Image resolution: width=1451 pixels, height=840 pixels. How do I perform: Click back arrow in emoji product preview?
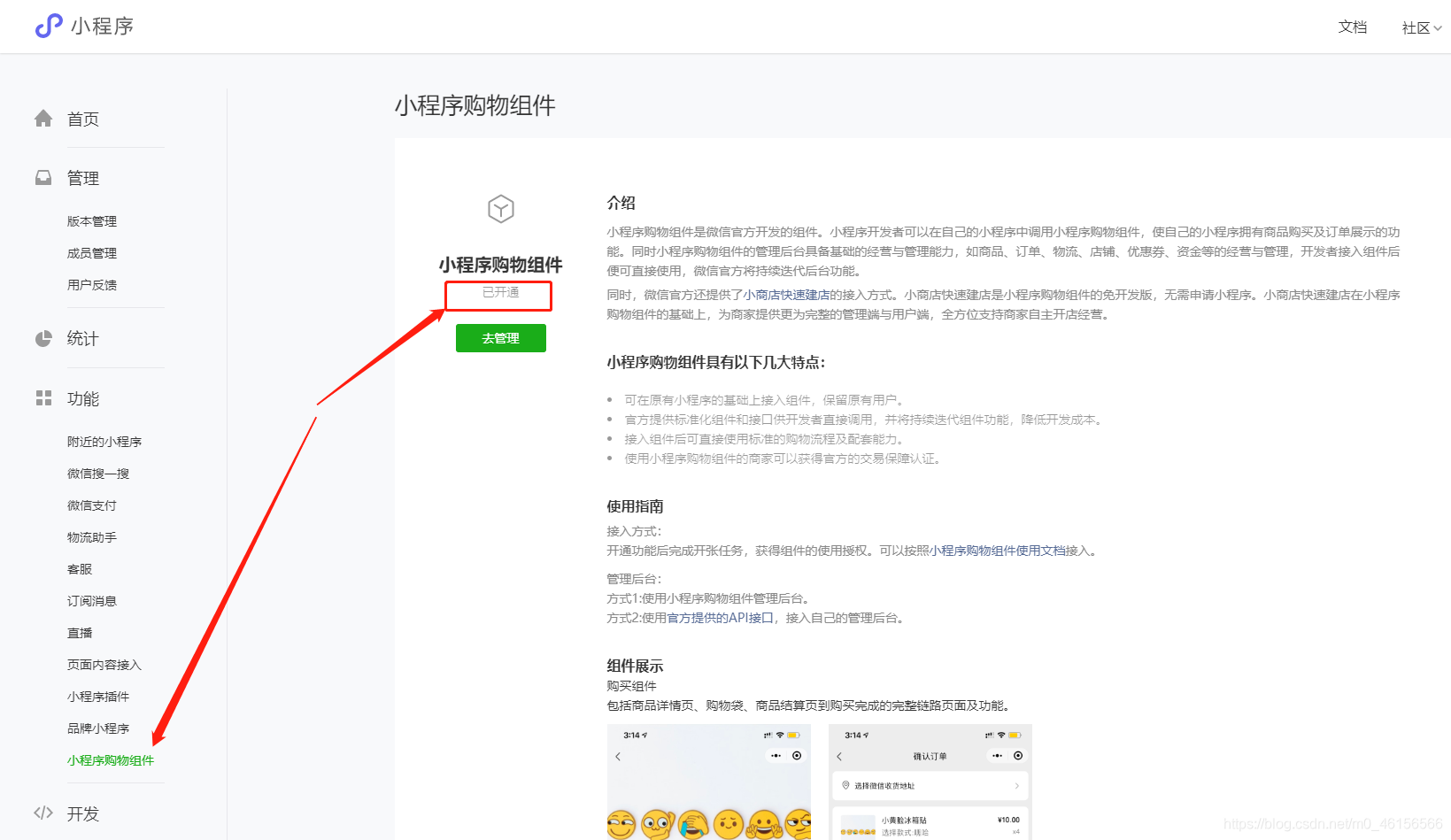click(x=618, y=757)
